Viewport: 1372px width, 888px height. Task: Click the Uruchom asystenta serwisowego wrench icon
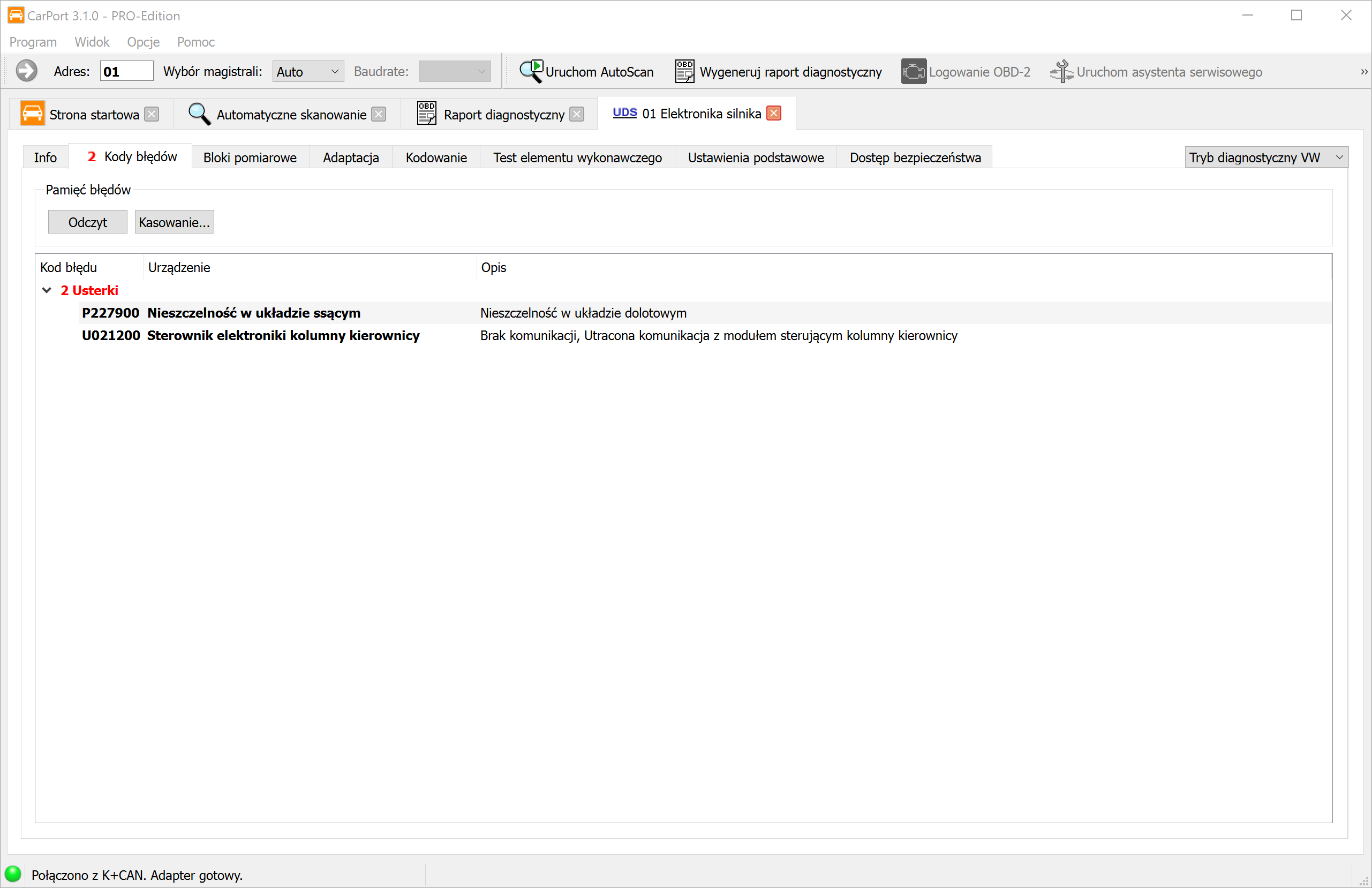point(1061,72)
